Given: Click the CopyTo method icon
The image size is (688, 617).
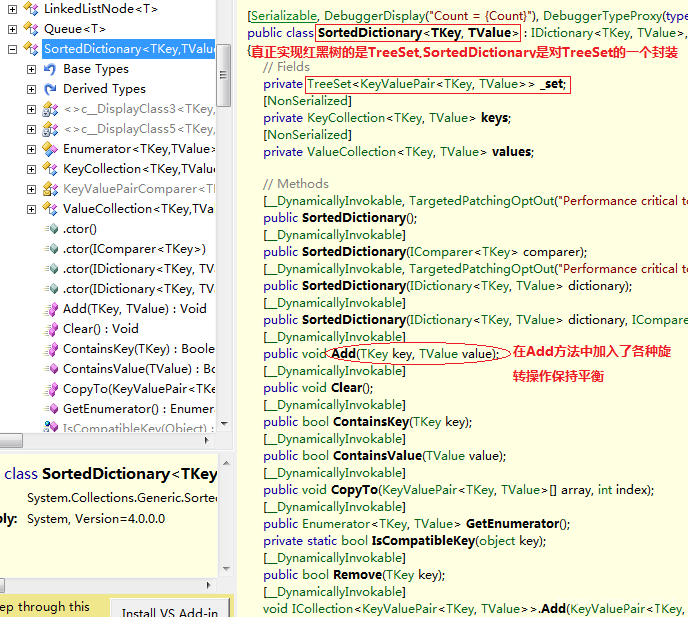Looking at the screenshot, I should (51, 389).
